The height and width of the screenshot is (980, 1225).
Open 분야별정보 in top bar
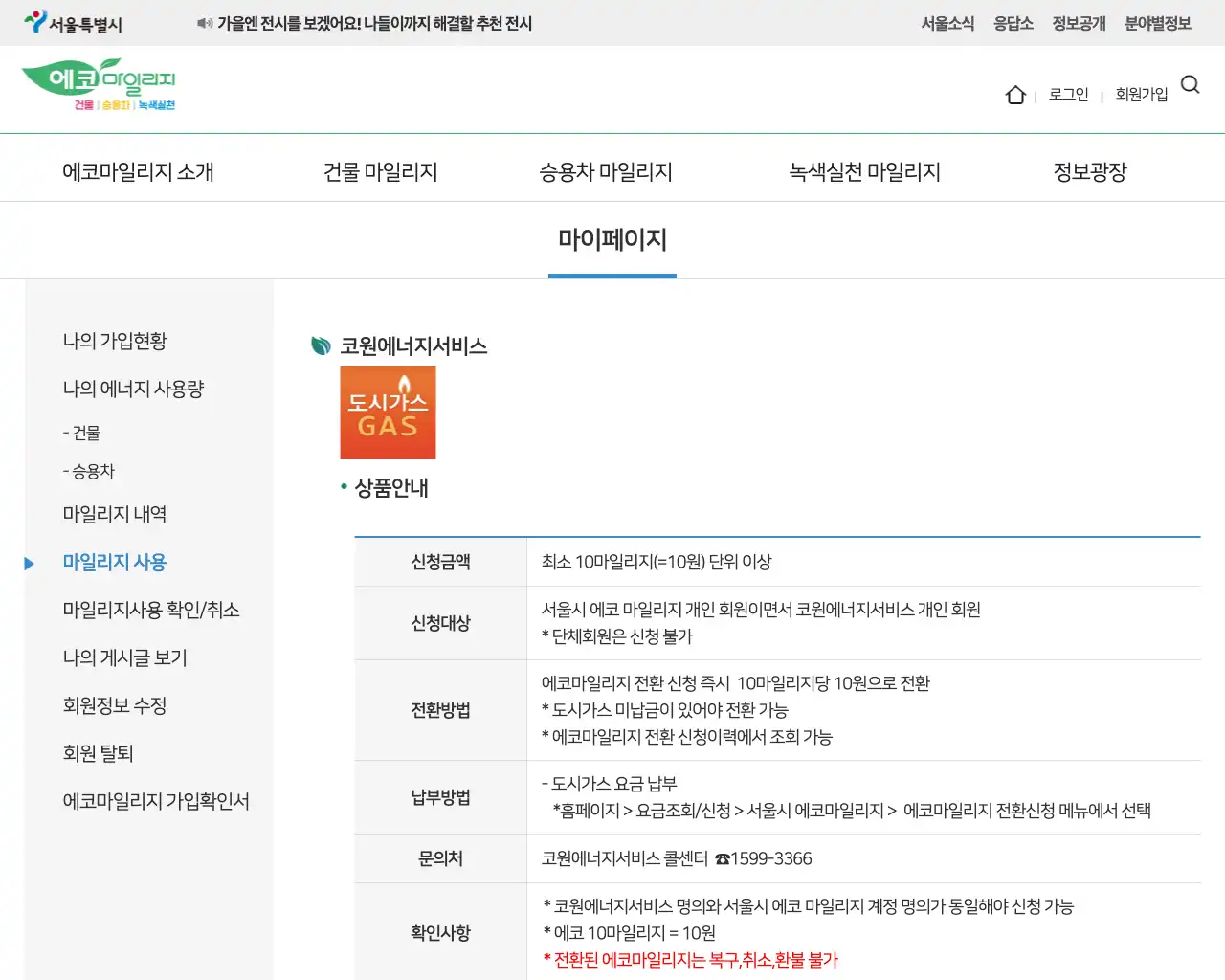[1157, 23]
